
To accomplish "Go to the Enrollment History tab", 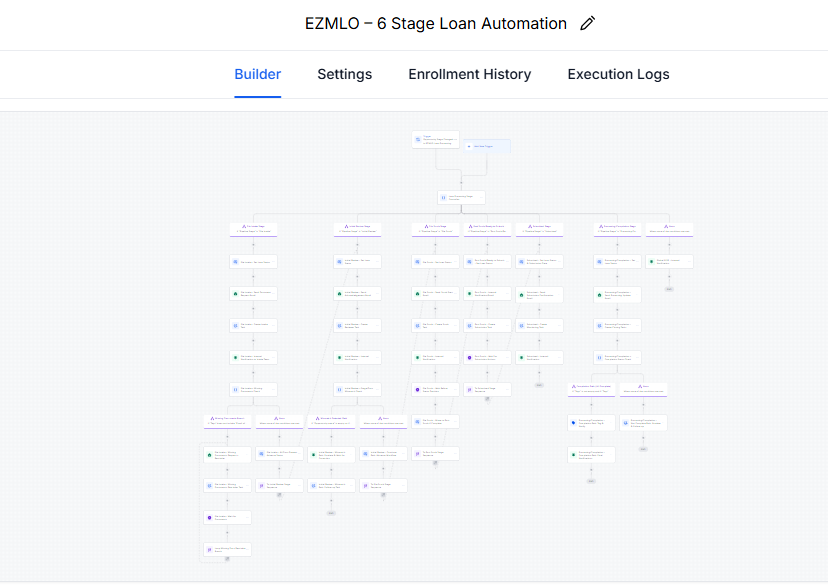I will click(469, 74).
